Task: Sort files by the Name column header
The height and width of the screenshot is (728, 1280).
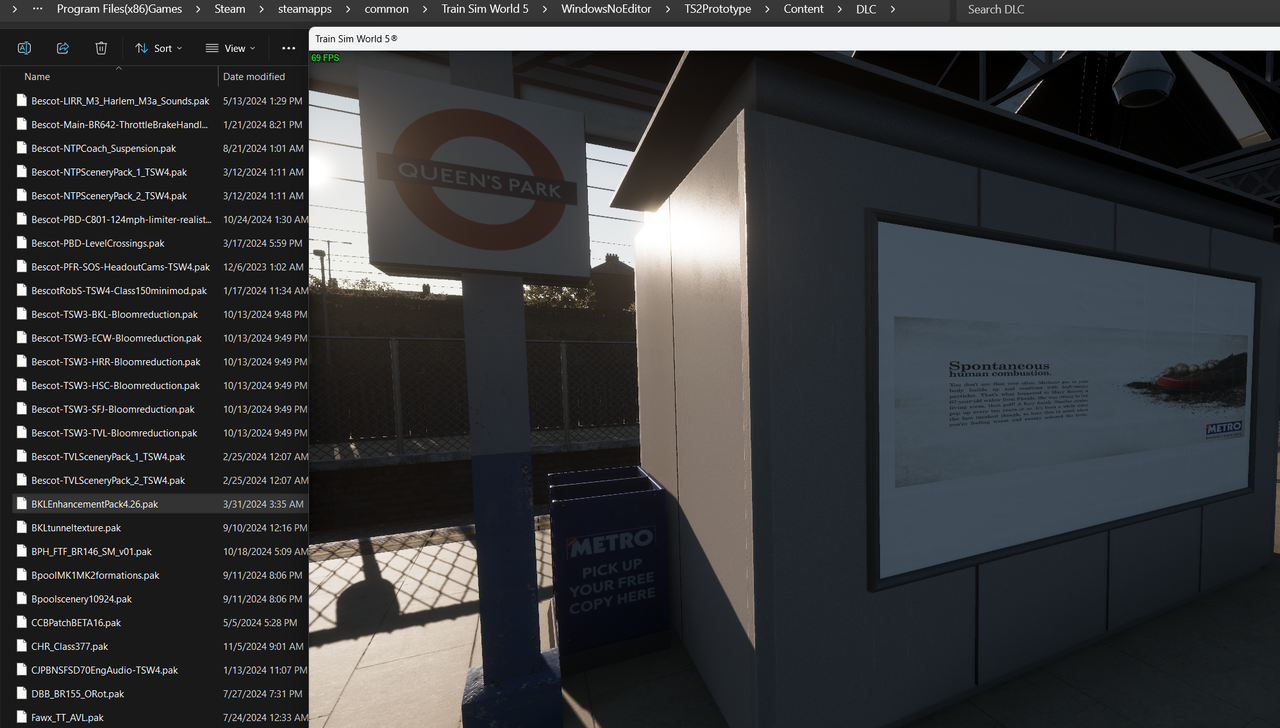Action: 37,76
